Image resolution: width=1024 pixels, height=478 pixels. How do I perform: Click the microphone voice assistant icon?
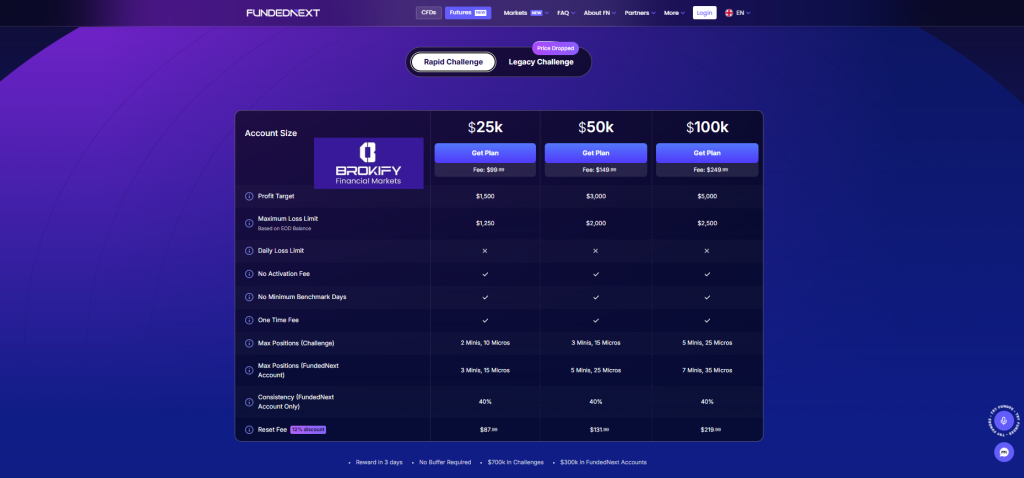pyautogui.click(x=1004, y=422)
